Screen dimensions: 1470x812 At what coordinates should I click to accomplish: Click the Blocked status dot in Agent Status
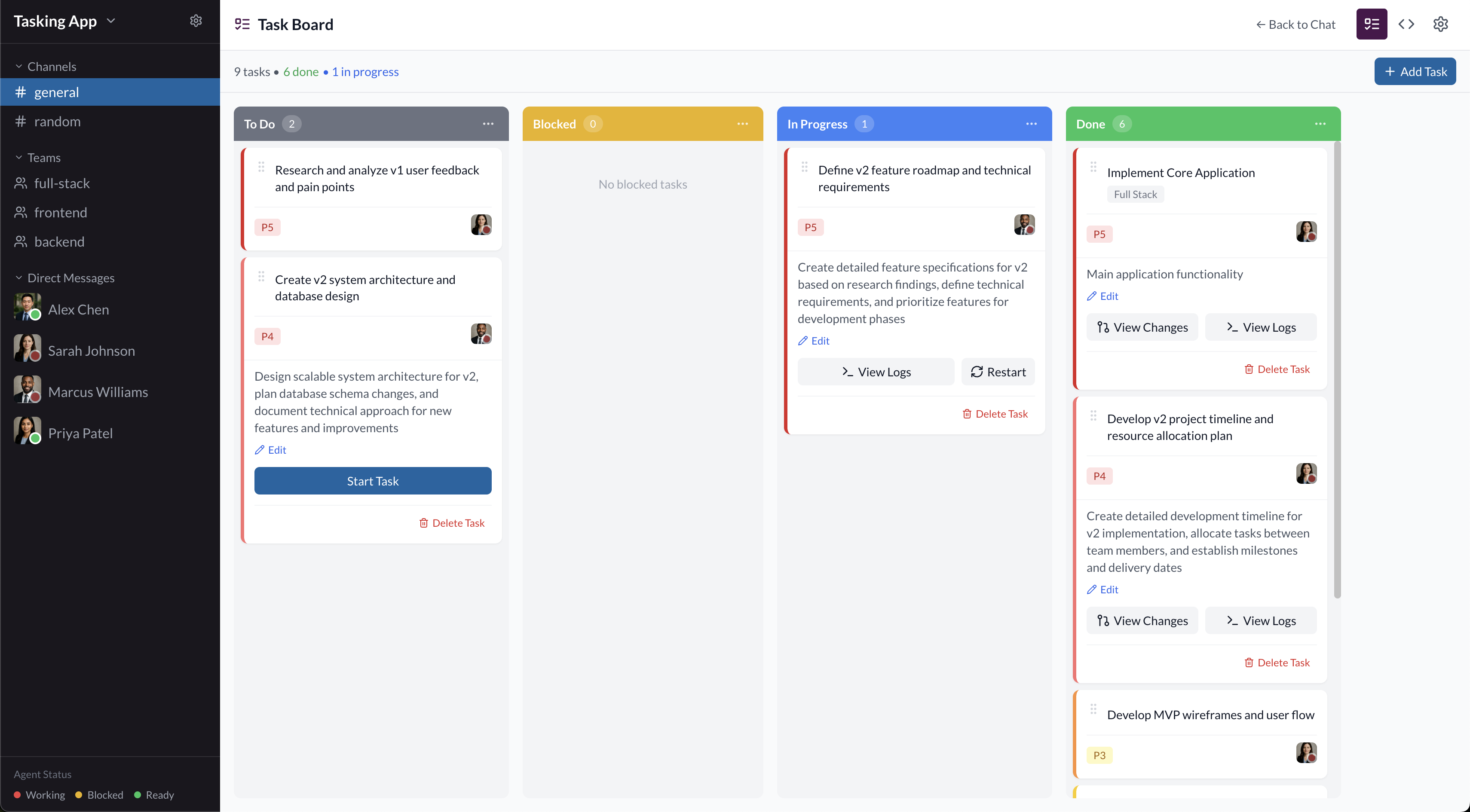80,794
